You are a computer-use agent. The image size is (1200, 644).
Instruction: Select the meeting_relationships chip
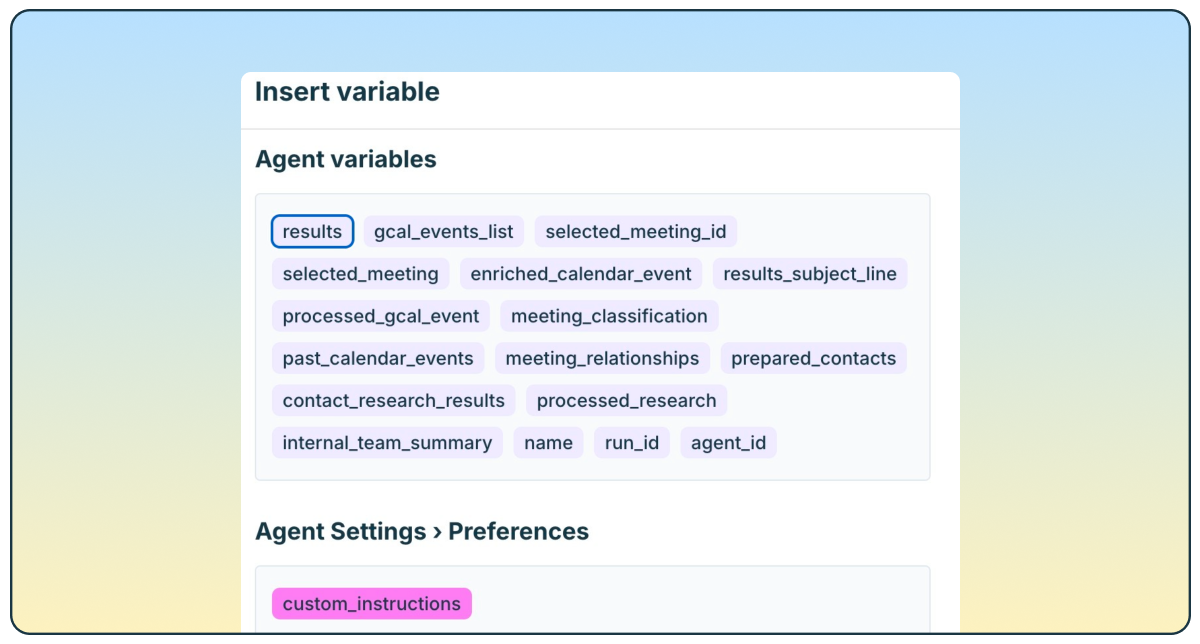602,358
